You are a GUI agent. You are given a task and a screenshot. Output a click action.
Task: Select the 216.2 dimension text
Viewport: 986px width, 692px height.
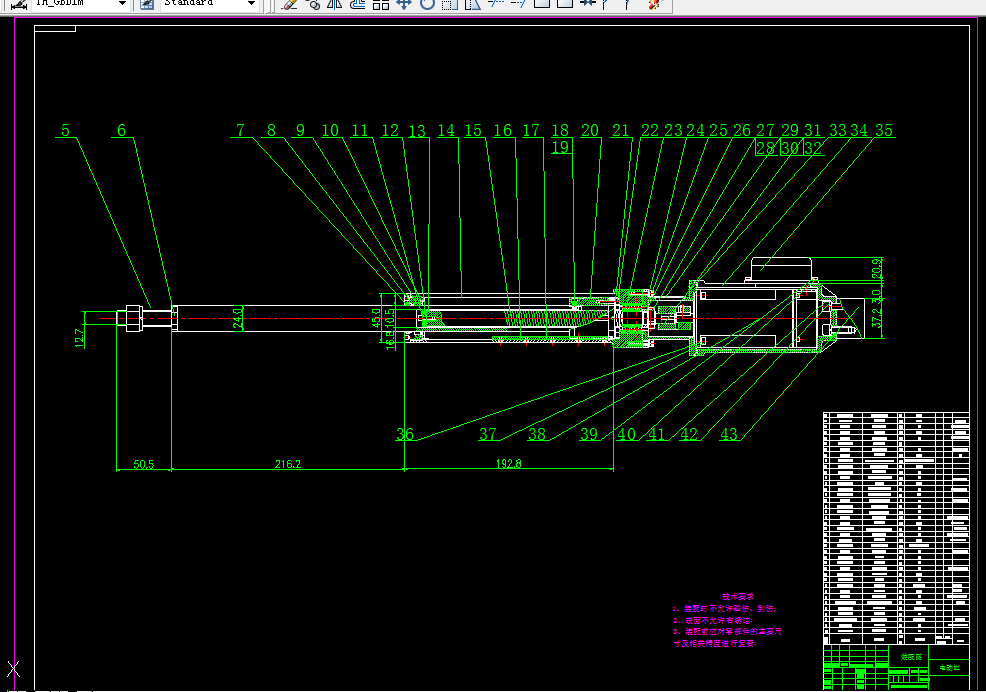click(288, 464)
